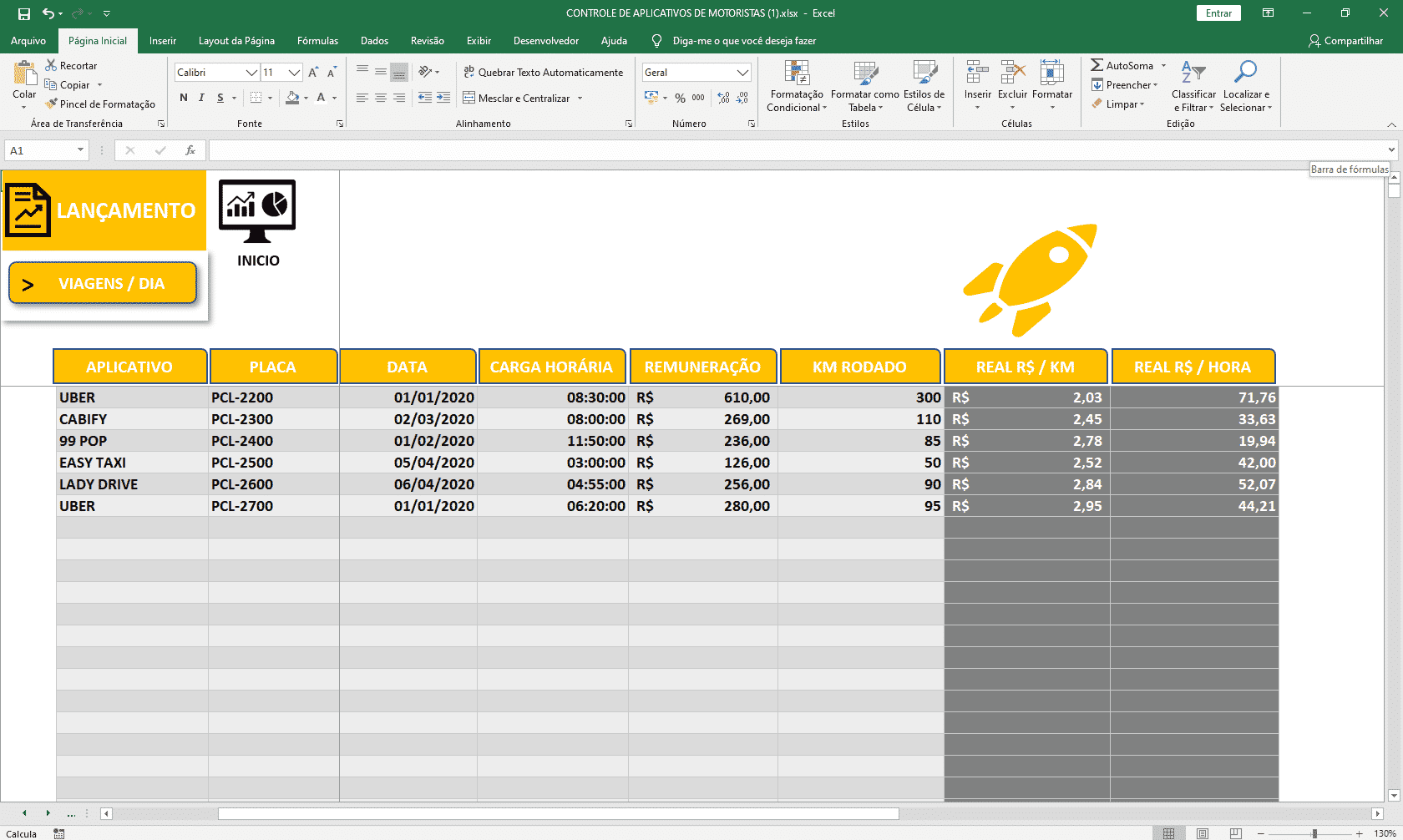The width and height of the screenshot is (1403, 840).
Task: Click the text orientation icon
Action: pyautogui.click(x=426, y=72)
